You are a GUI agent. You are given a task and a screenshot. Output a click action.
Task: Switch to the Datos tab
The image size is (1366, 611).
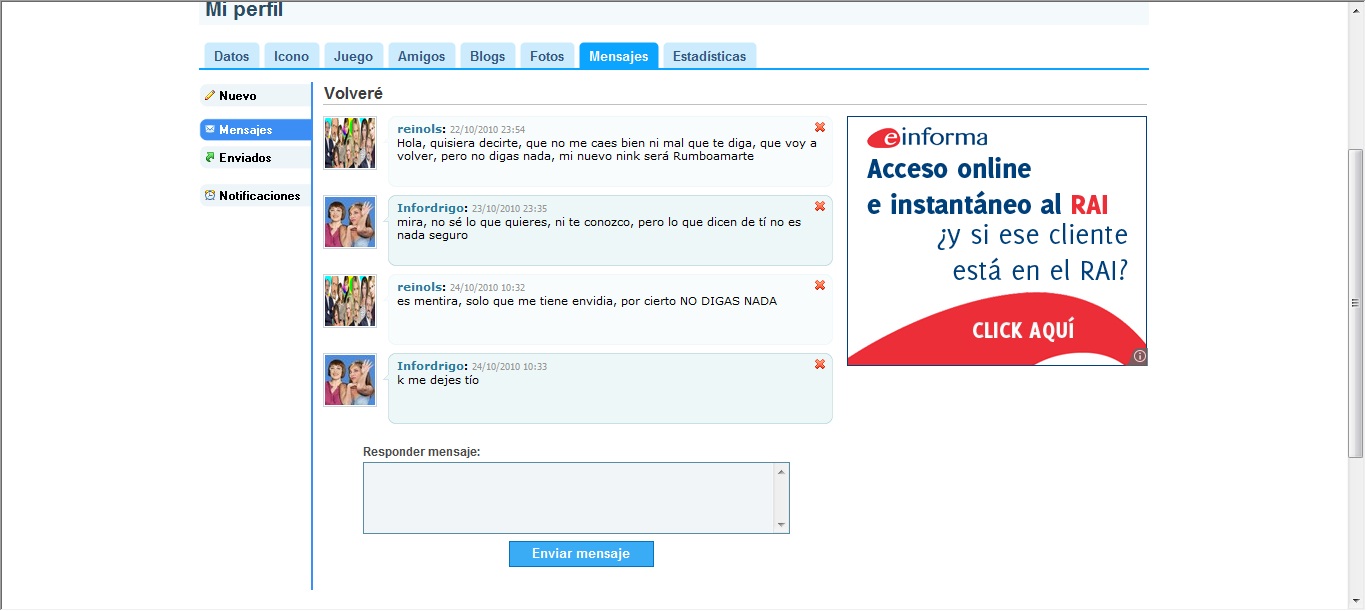coord(232,56)
